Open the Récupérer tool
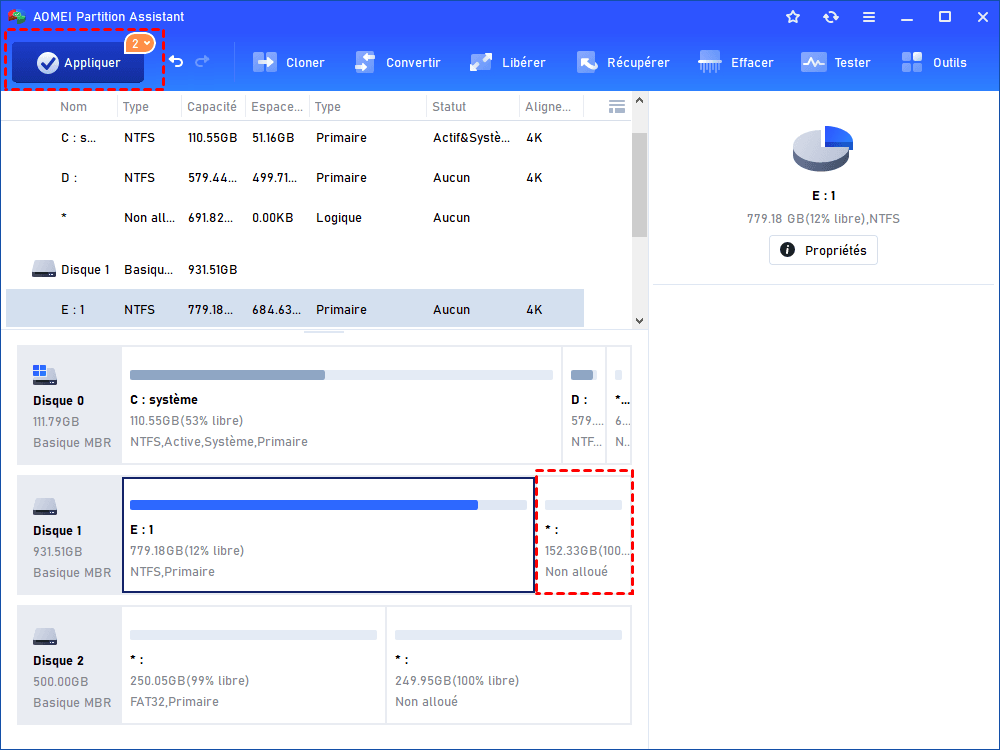The height and width of the screenshot is (750, 1000). pos(623,62)
